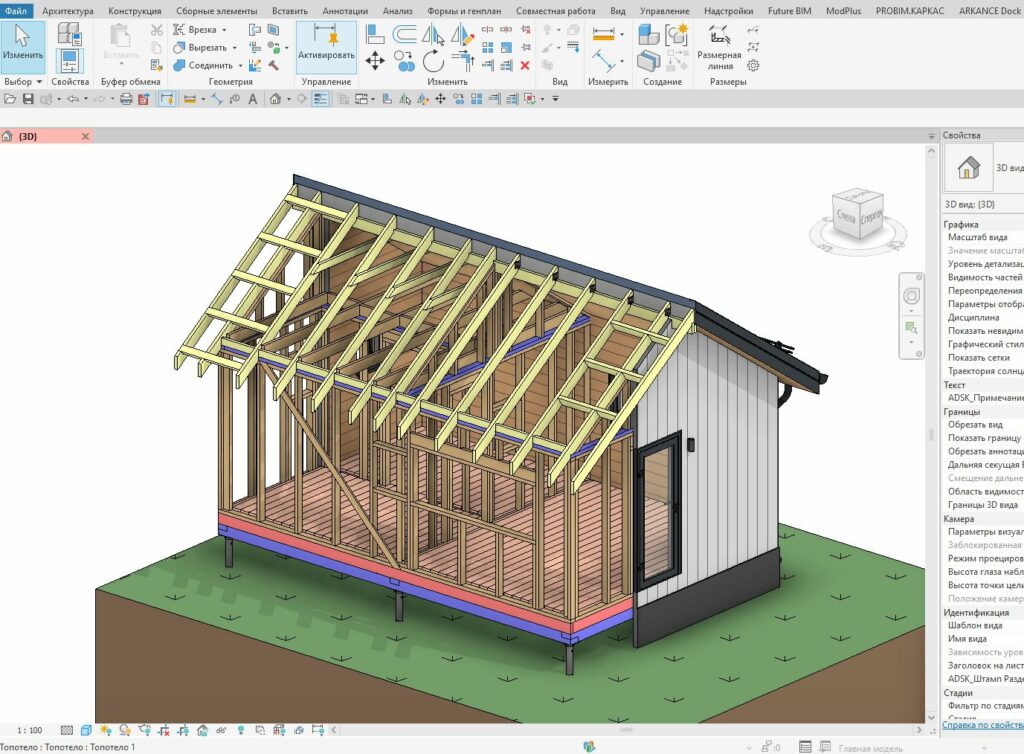Click the 1 : 100 view scale
Screen dimensions: 1024x754
30,731
